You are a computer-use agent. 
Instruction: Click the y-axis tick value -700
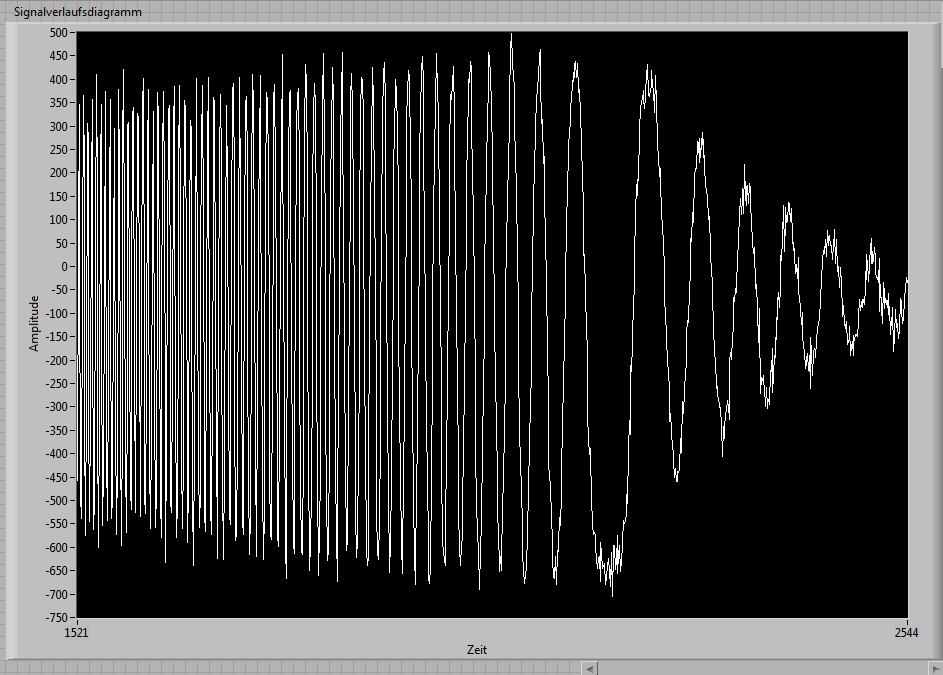(x=57, y=594)
